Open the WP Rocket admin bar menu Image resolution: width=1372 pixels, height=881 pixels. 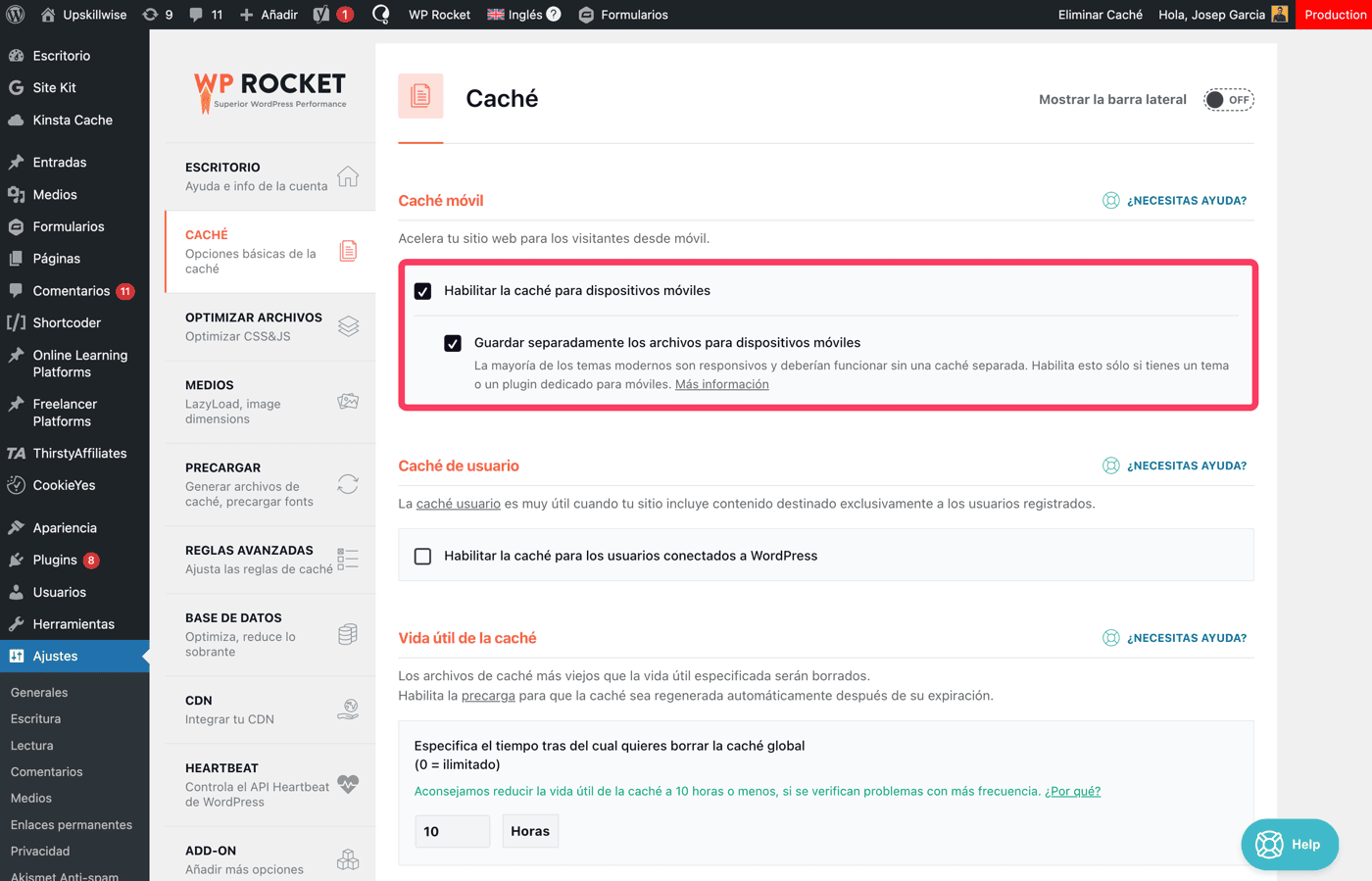[x=439, y=15]
